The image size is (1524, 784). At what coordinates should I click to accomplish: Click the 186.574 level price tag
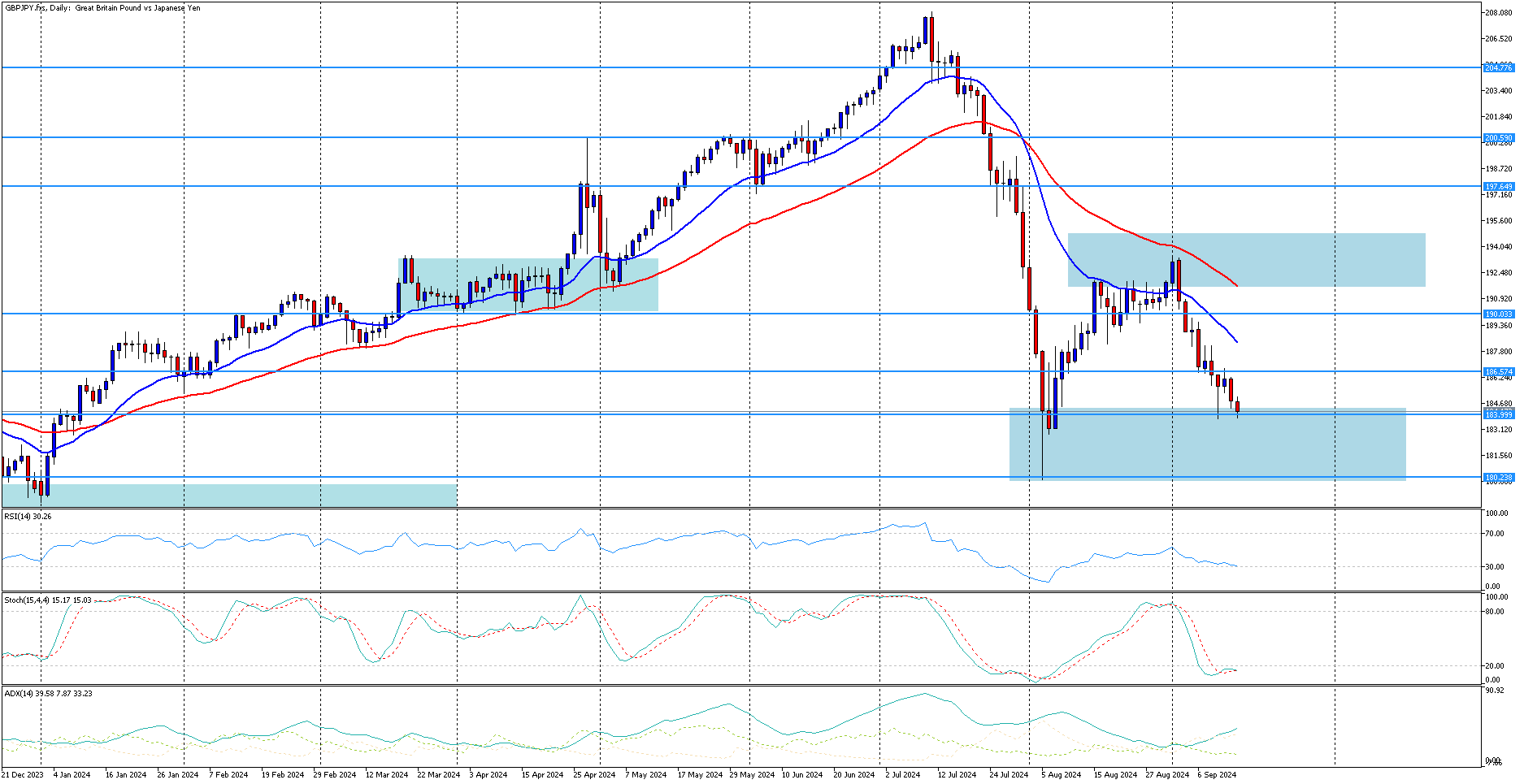click(1499, 372)
